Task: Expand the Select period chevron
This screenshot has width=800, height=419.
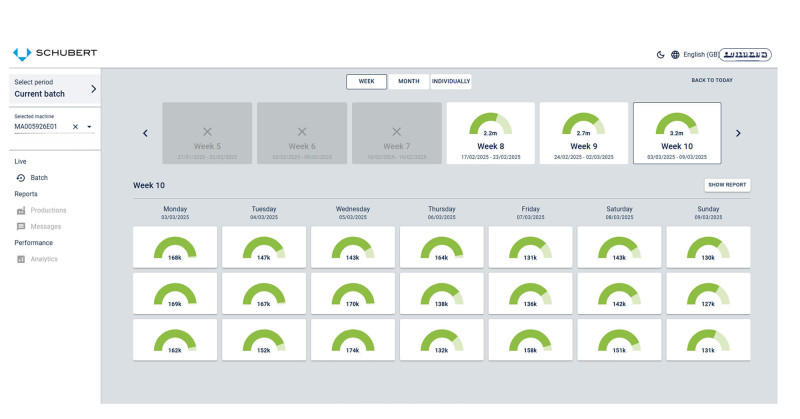Action: pos(93,89)
